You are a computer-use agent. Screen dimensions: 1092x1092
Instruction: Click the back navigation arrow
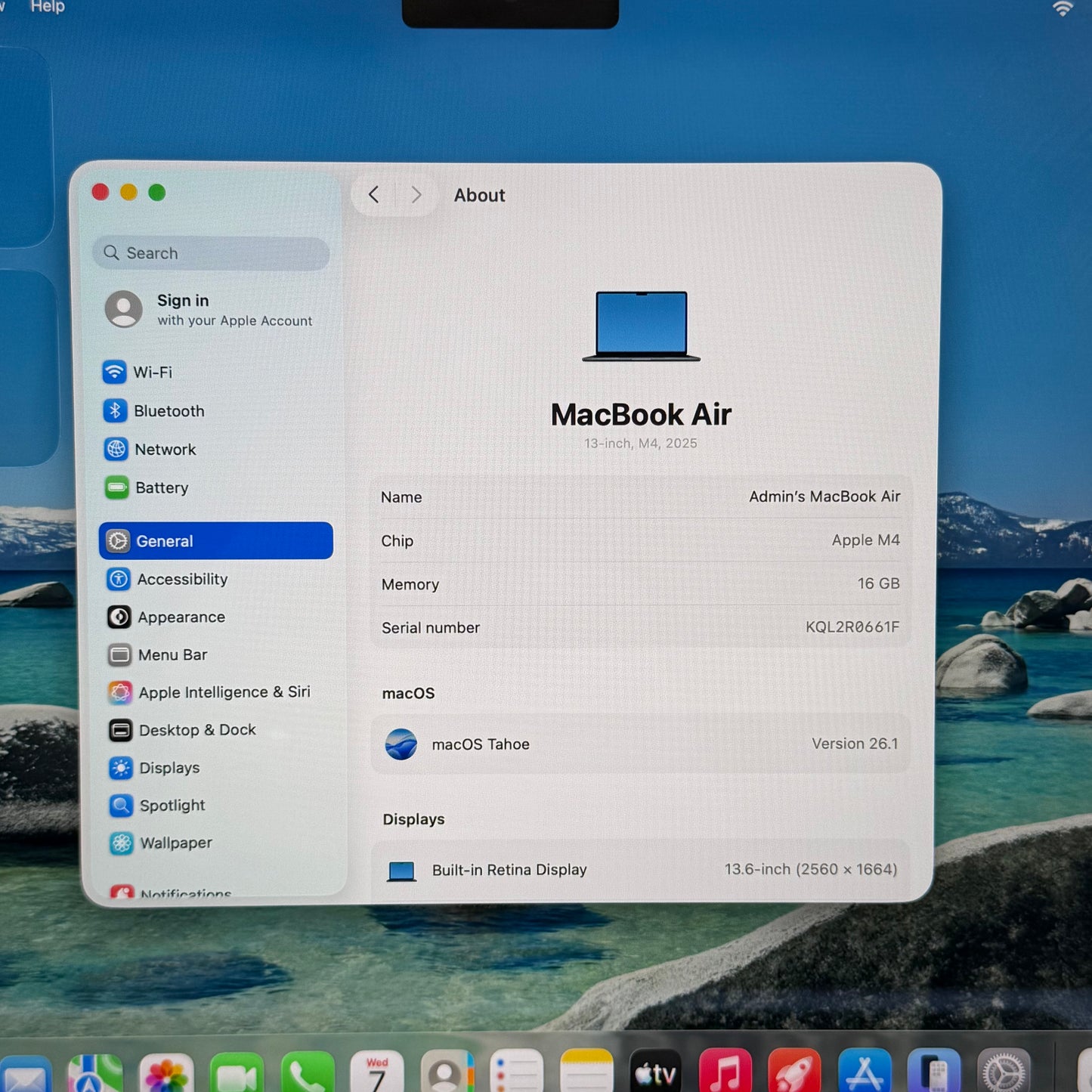pos(373,194)
